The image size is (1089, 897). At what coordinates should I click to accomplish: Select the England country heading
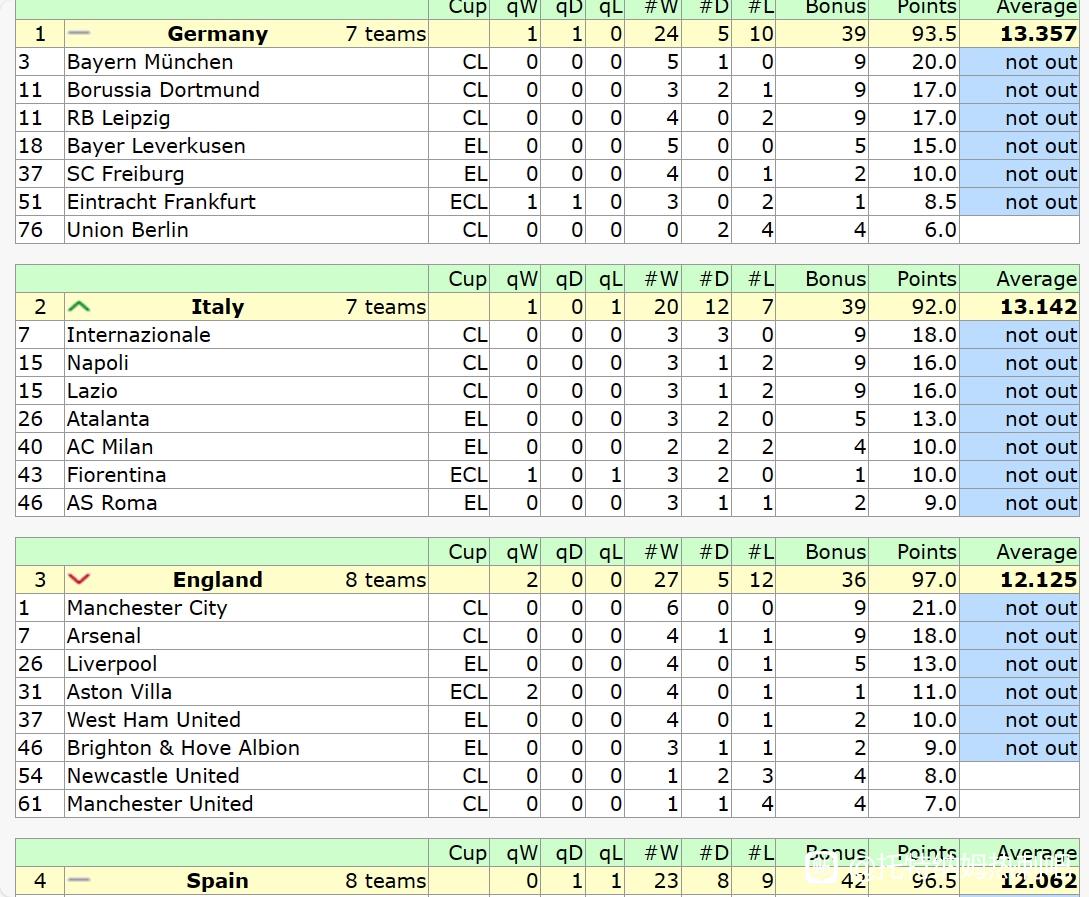tap(217, 579)
